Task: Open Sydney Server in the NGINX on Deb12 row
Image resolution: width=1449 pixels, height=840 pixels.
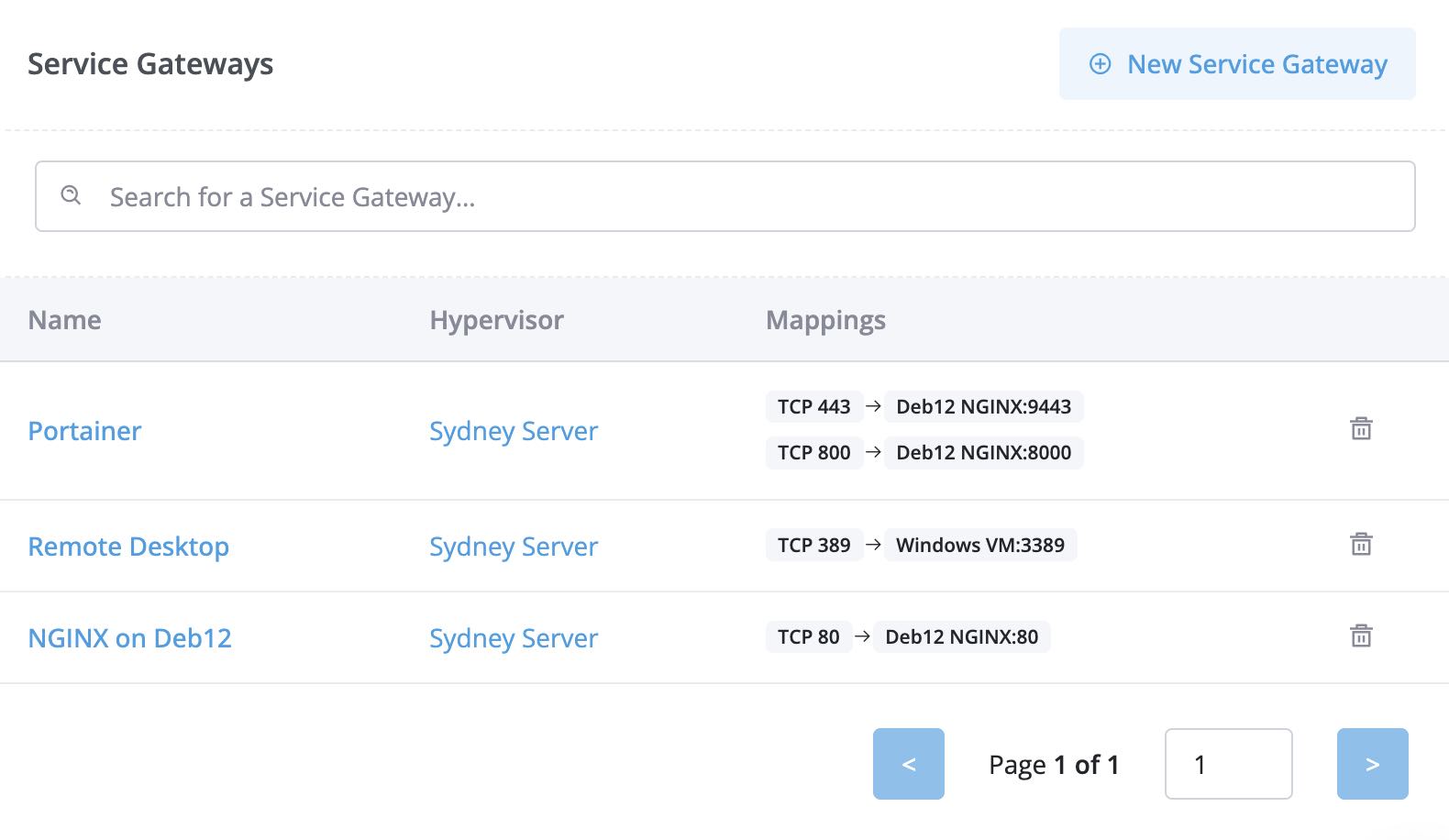Action: [x=514, y=638]
